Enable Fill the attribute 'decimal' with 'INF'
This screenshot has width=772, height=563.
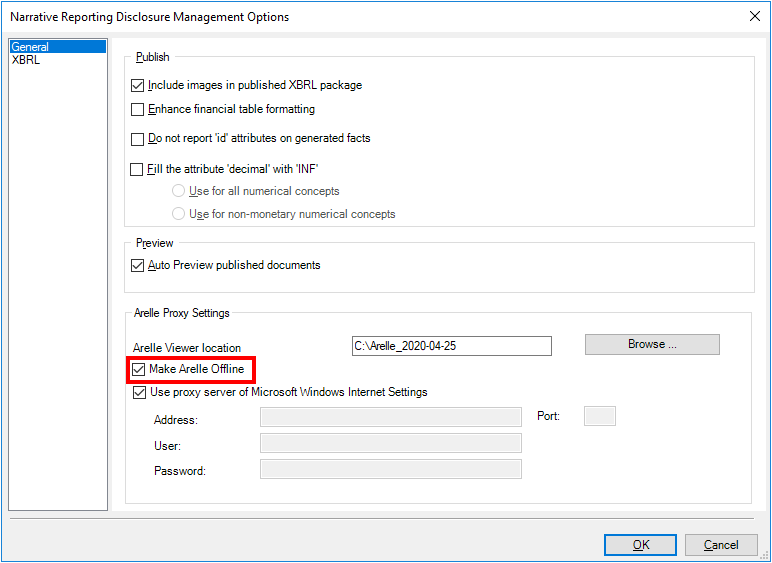pos(138,170)
